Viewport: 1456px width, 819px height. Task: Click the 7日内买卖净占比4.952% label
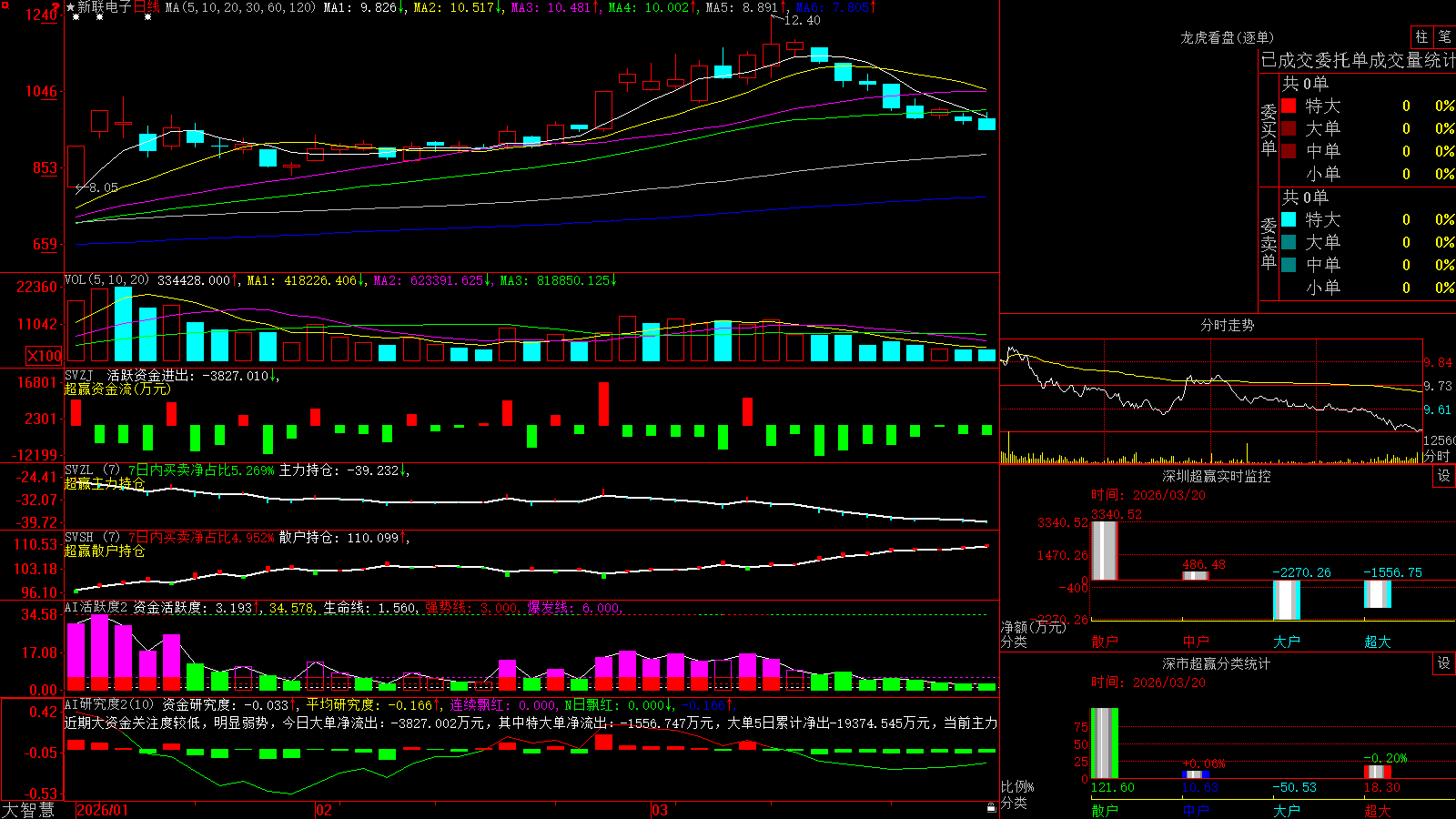coord(201,538)
